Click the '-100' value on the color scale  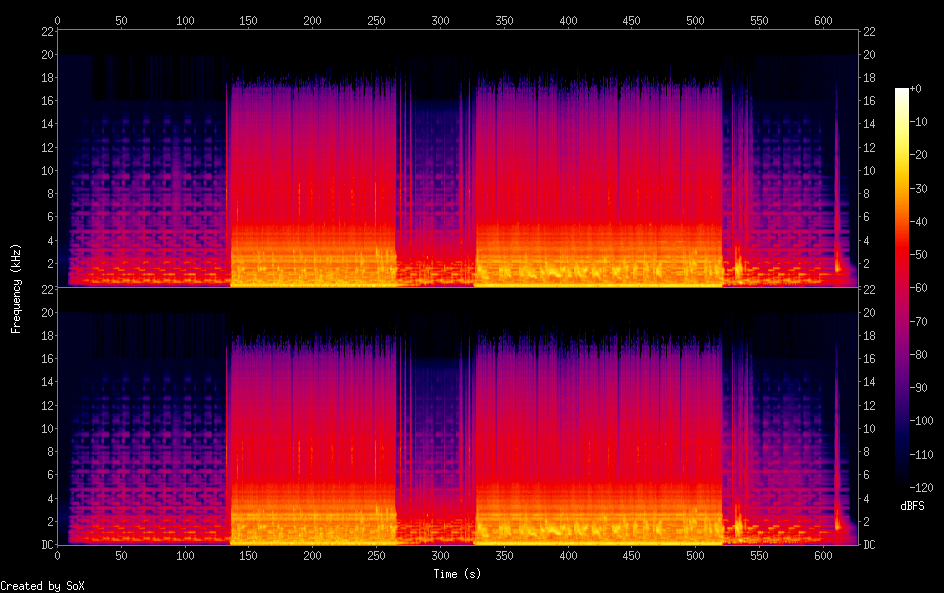tap(921, 420)
